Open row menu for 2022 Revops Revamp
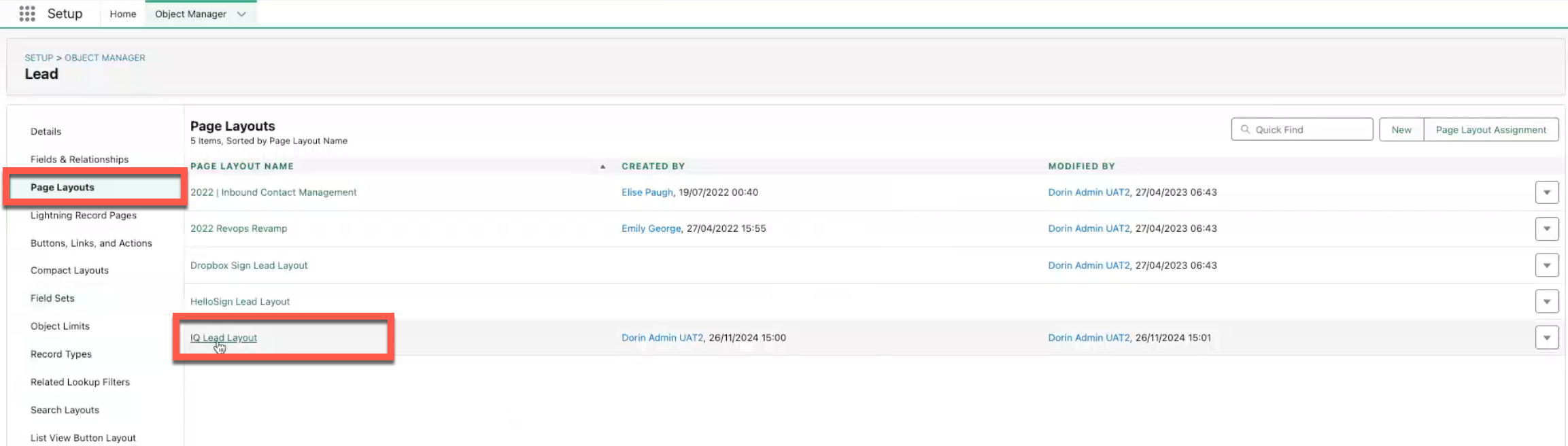This screenshot has width=1568, height=446. 1546,229
